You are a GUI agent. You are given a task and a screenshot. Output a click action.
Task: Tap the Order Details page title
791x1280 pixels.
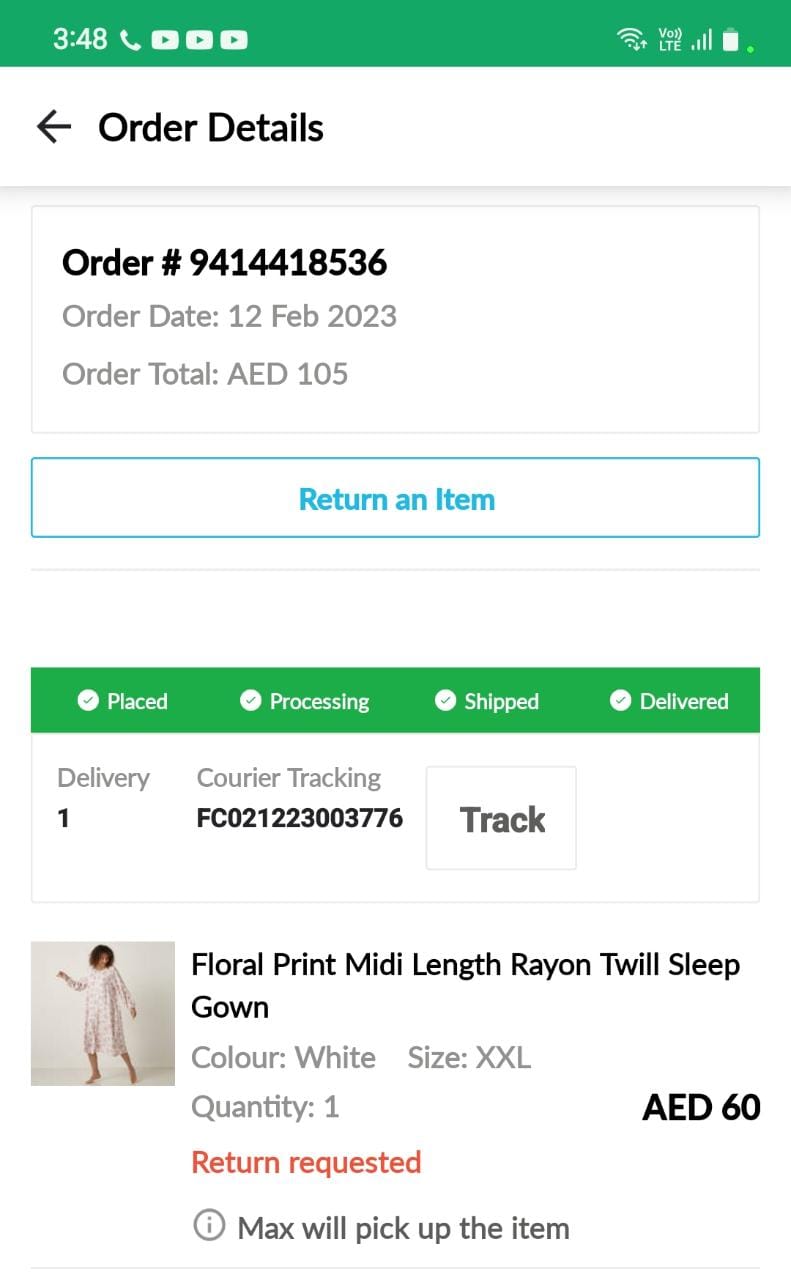tap(211, 128)
